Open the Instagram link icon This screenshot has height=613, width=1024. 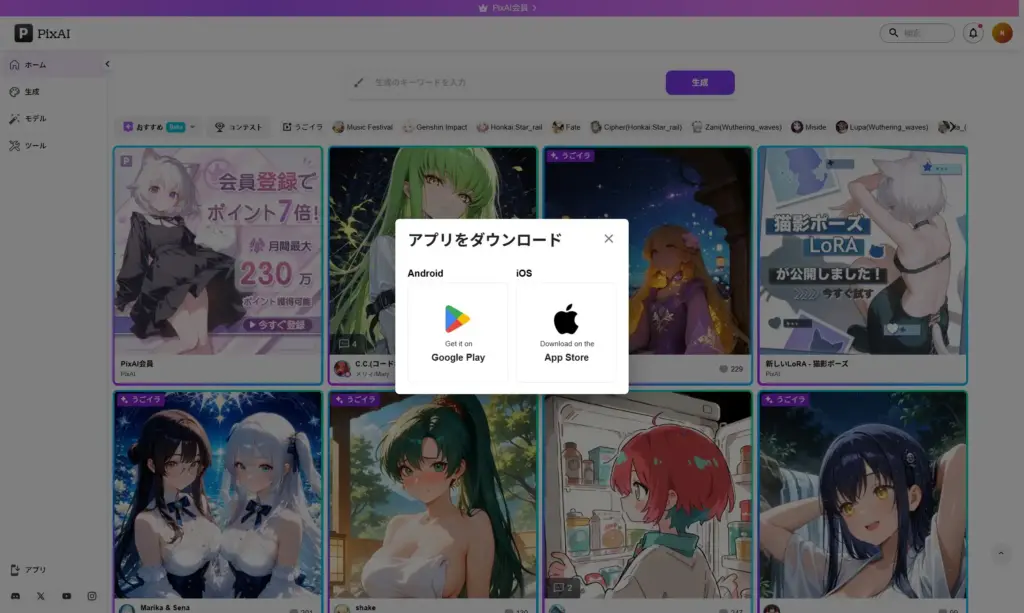click(x=92, y=596)
